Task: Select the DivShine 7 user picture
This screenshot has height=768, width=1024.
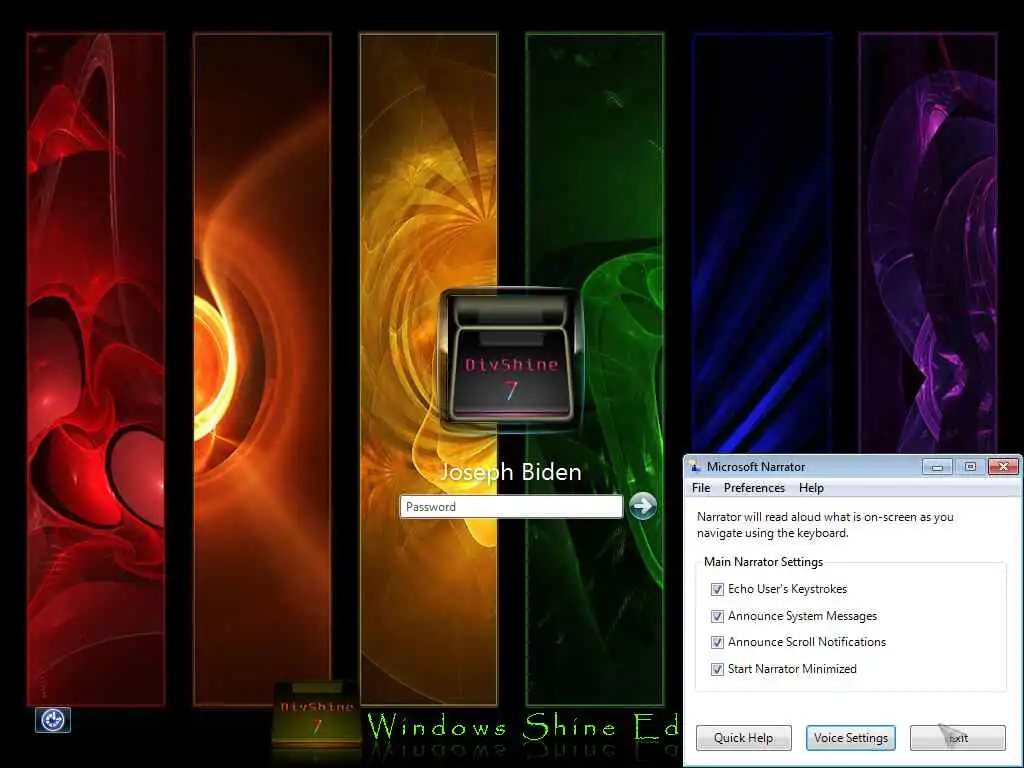Action: (511, 360)
